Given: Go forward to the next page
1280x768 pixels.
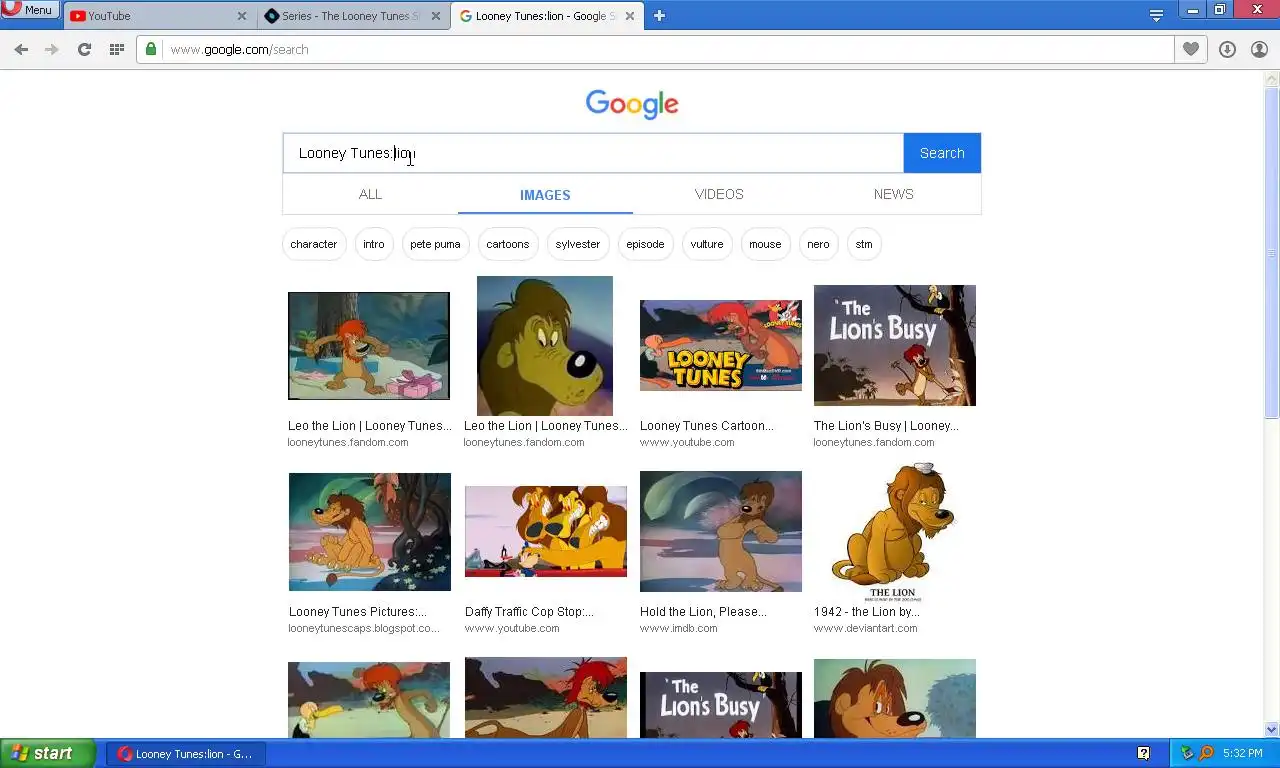Looking at the screenshot, I should [52, 49].
